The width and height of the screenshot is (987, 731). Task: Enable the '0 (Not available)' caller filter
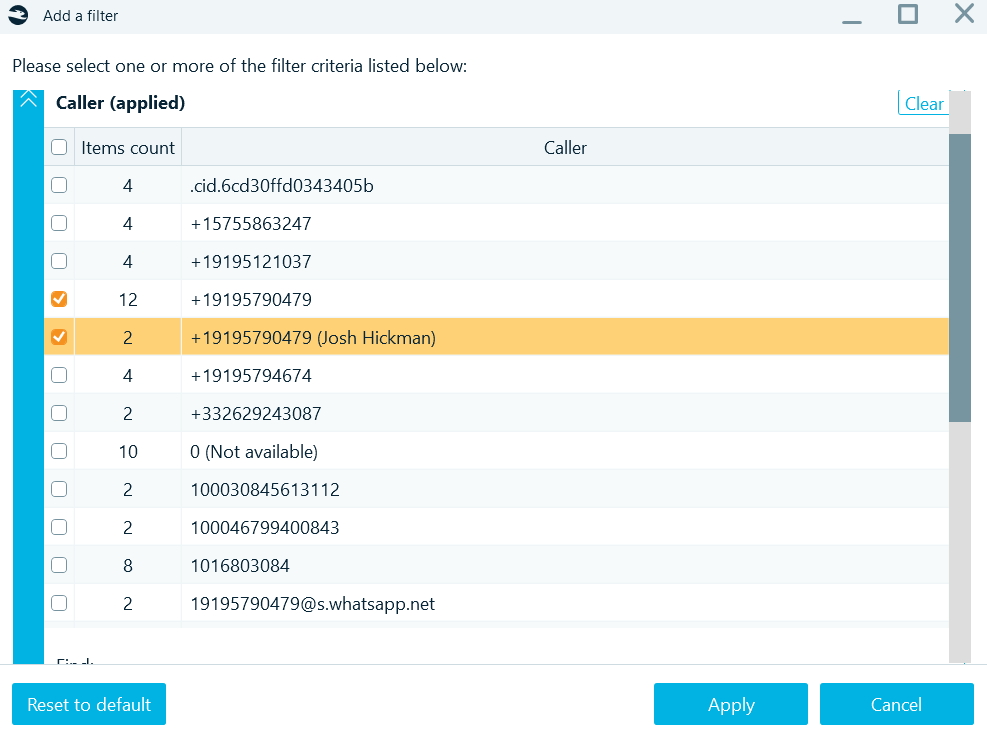click(58, 450)
